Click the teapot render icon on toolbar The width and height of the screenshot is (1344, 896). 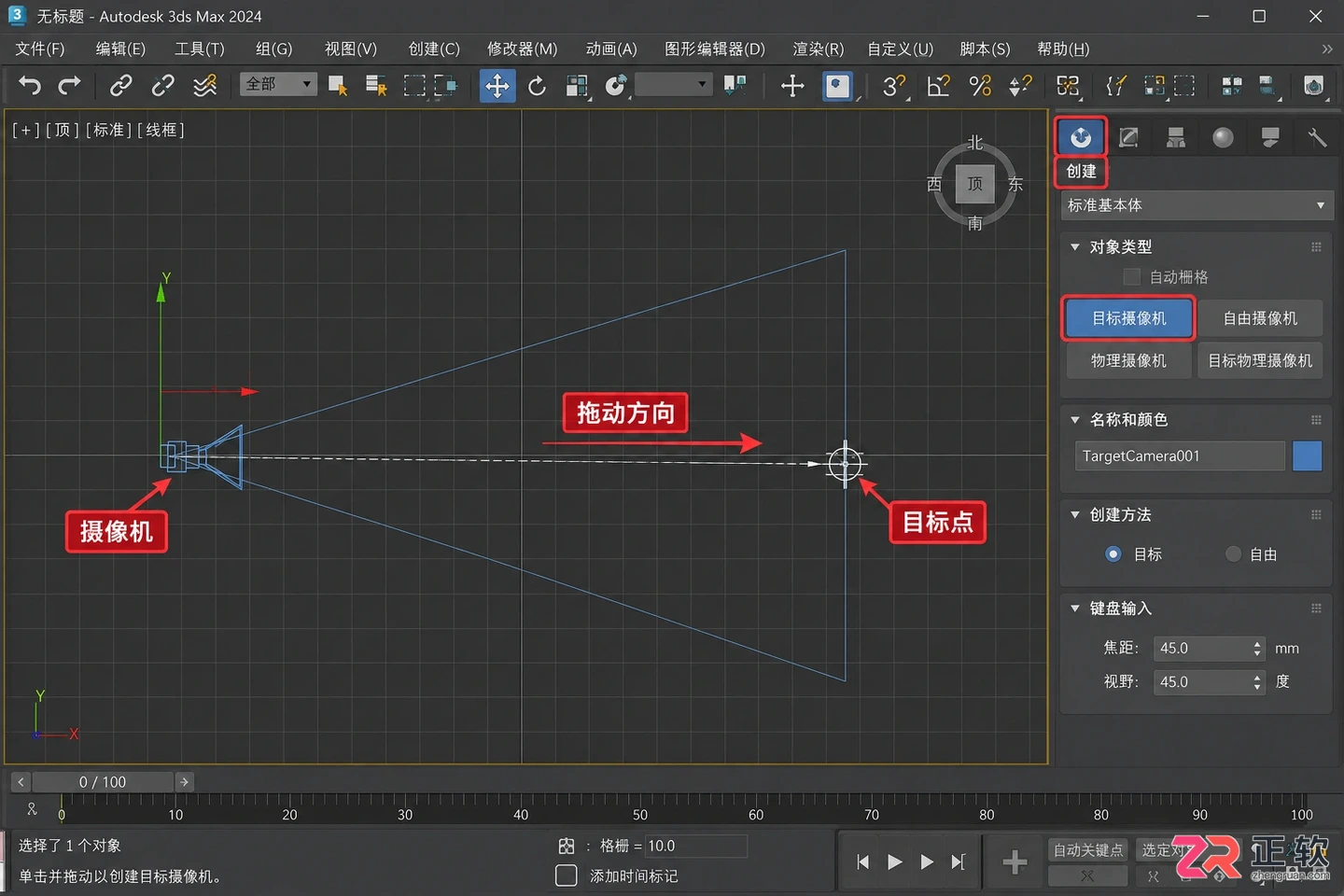1313,86
